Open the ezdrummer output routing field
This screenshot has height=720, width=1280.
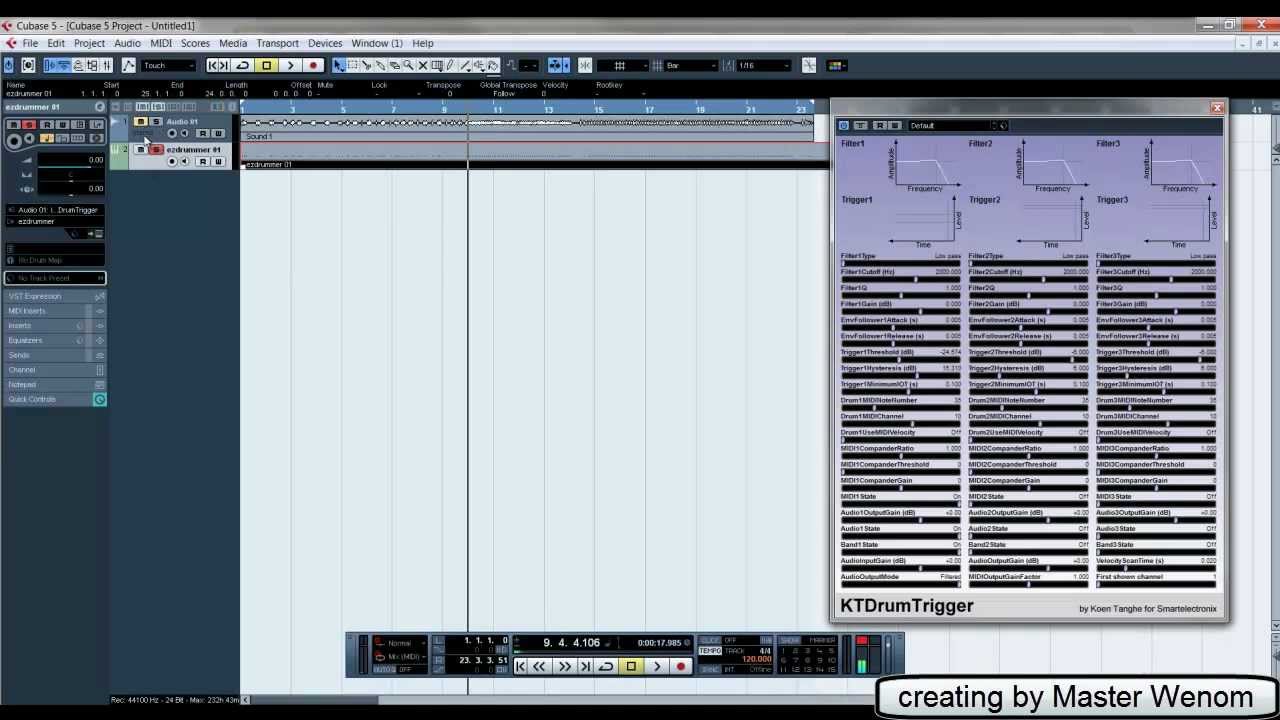click(x=55, y=221)
